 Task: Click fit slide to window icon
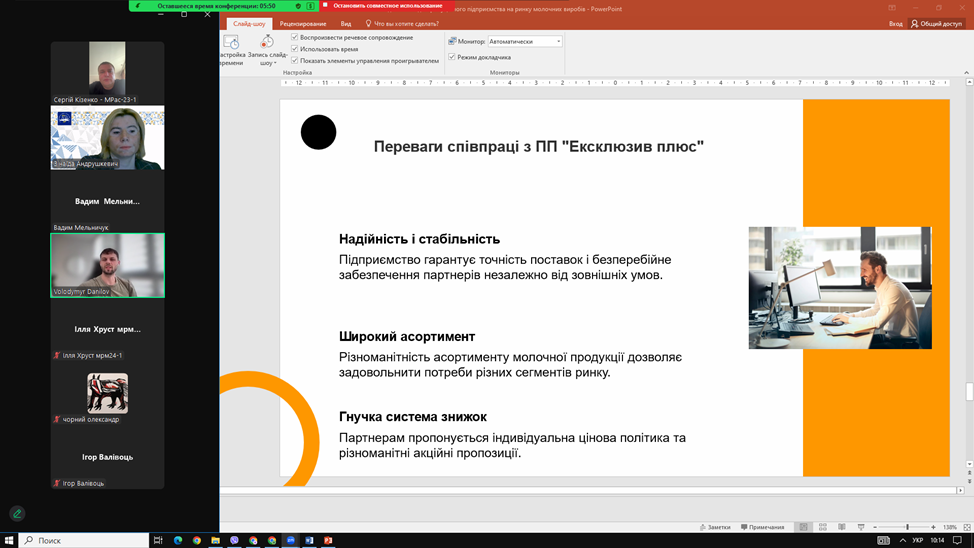pyautogui.click(x=967, y=527)
